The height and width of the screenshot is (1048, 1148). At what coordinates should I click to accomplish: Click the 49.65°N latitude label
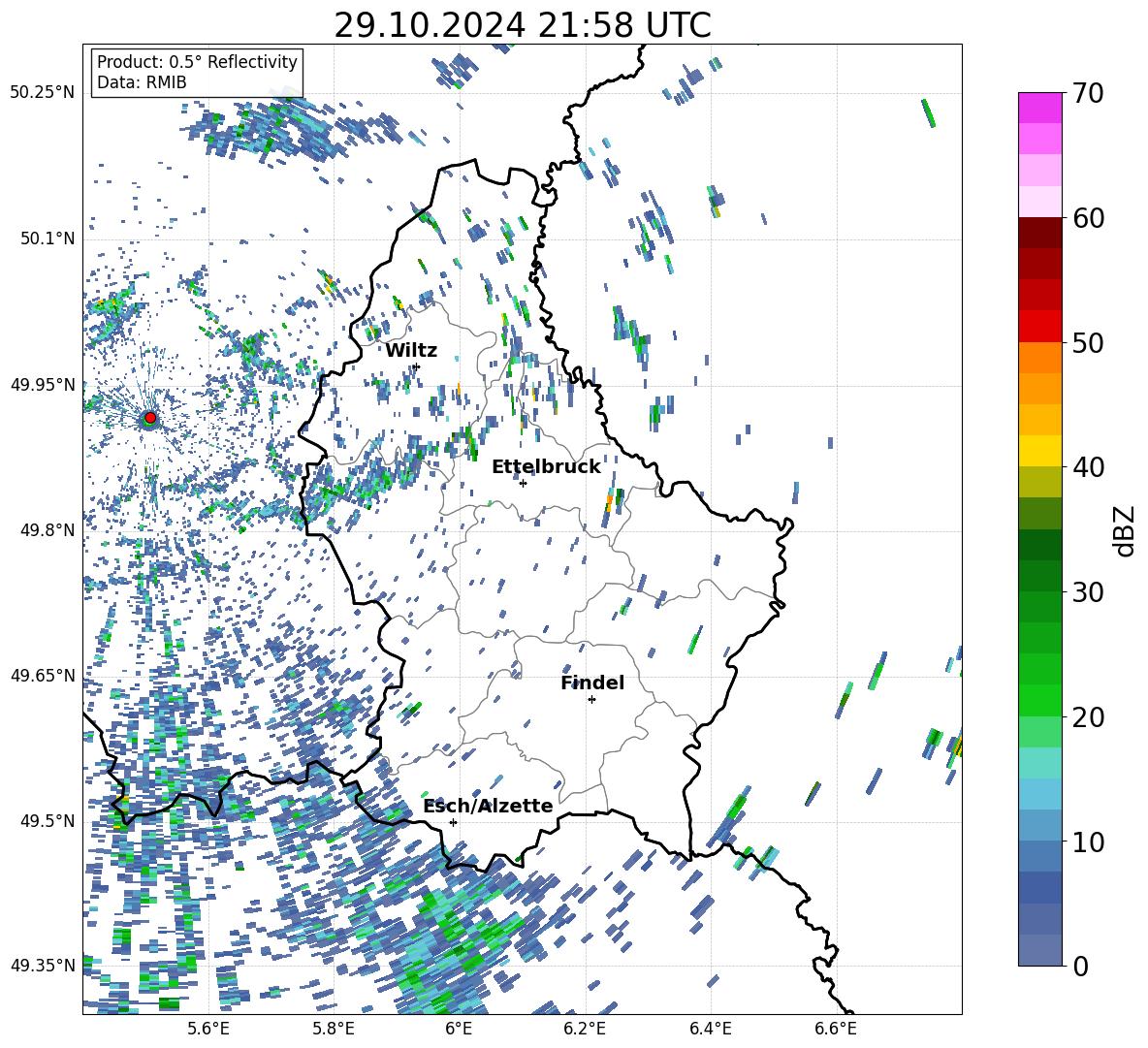pyautogui.click(x=43, y=675)
